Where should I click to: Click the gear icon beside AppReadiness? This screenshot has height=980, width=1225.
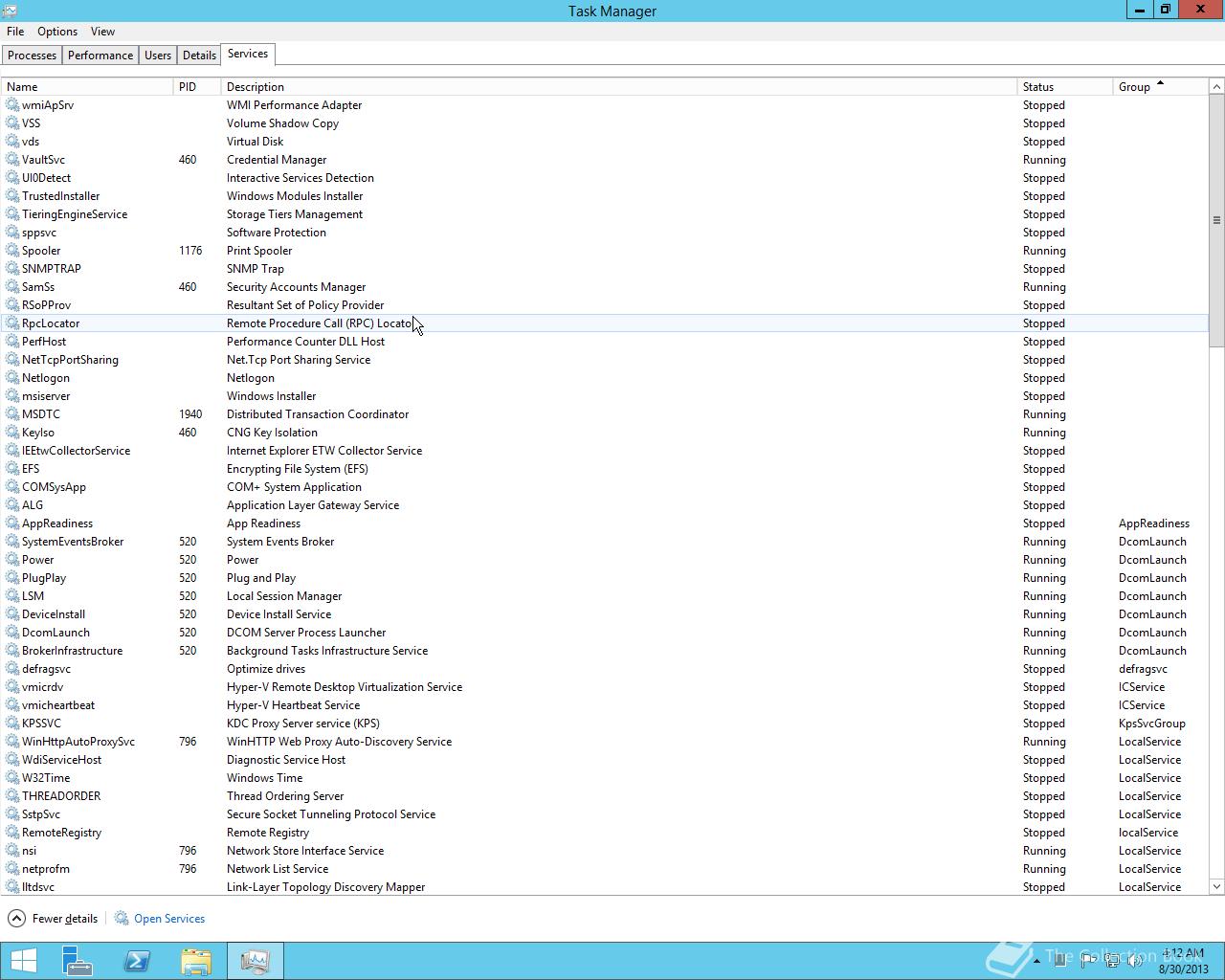coord(12,523)
